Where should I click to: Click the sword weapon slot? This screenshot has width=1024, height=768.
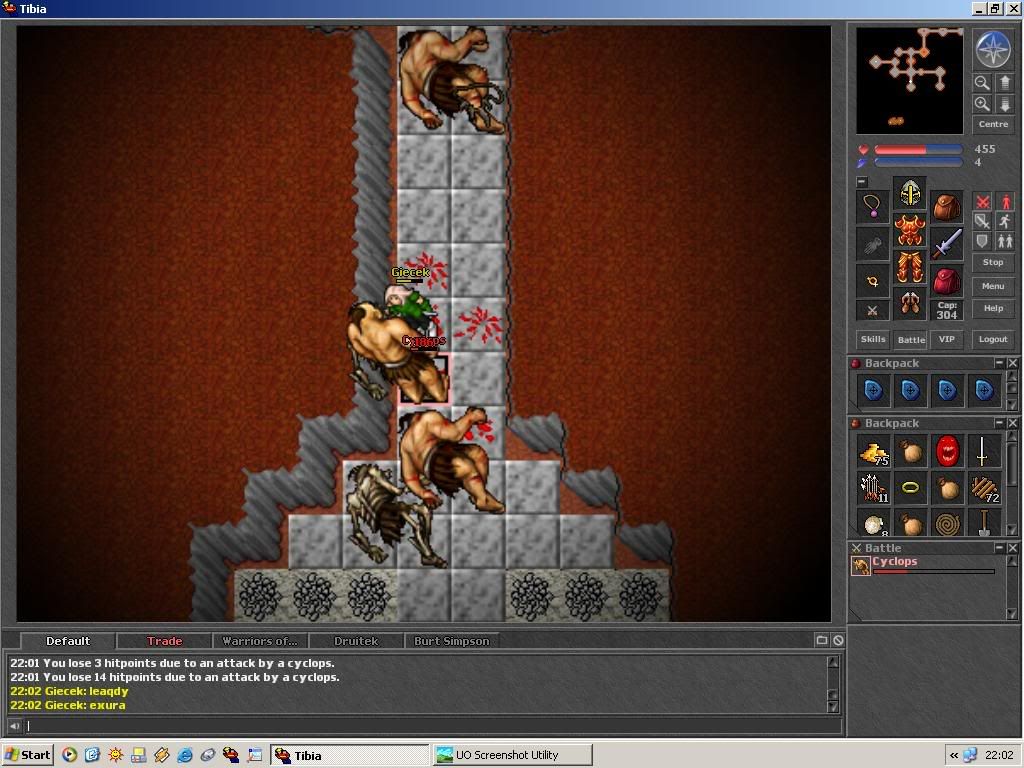[x=946, y=244]
